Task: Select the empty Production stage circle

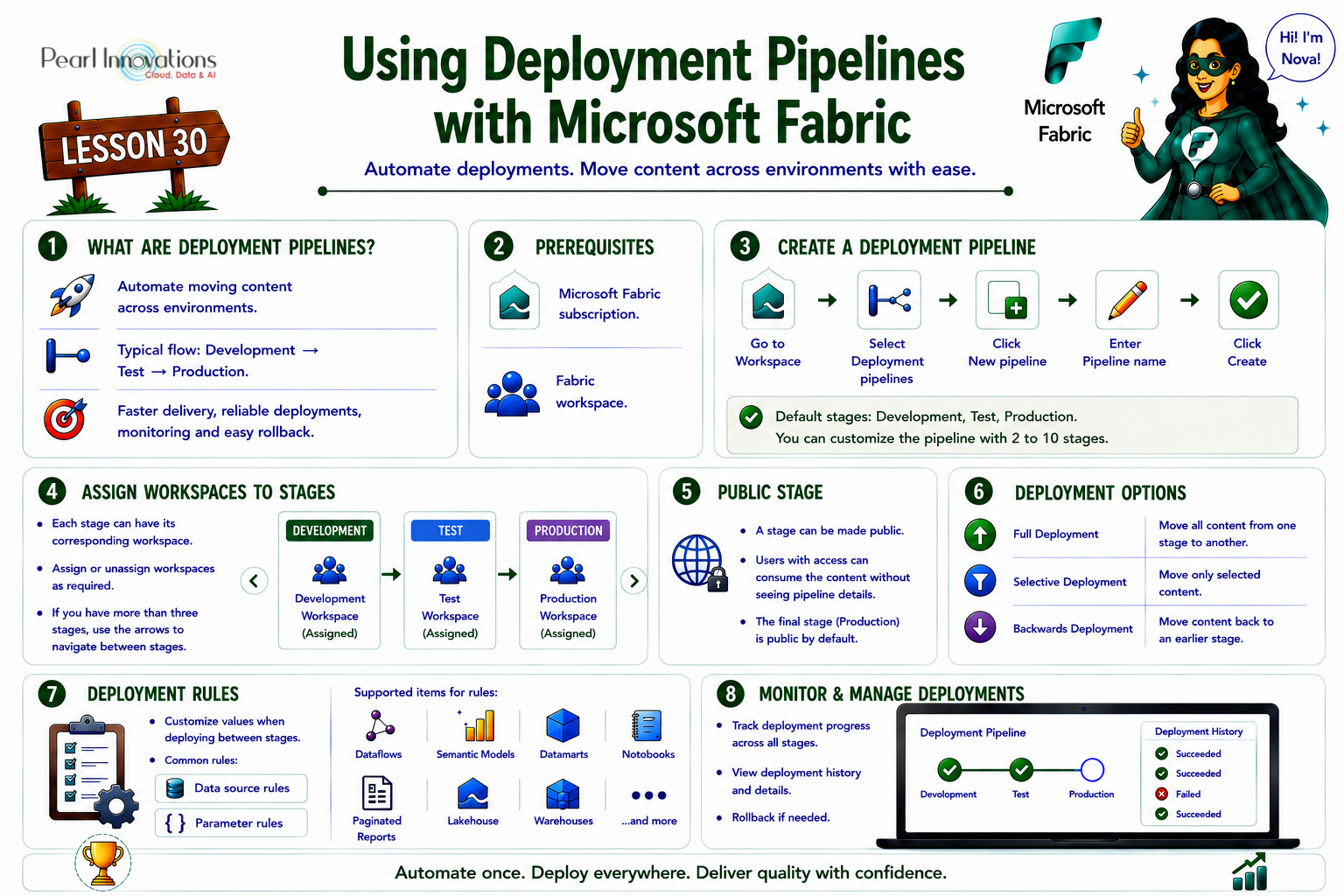Action: 1092,770
